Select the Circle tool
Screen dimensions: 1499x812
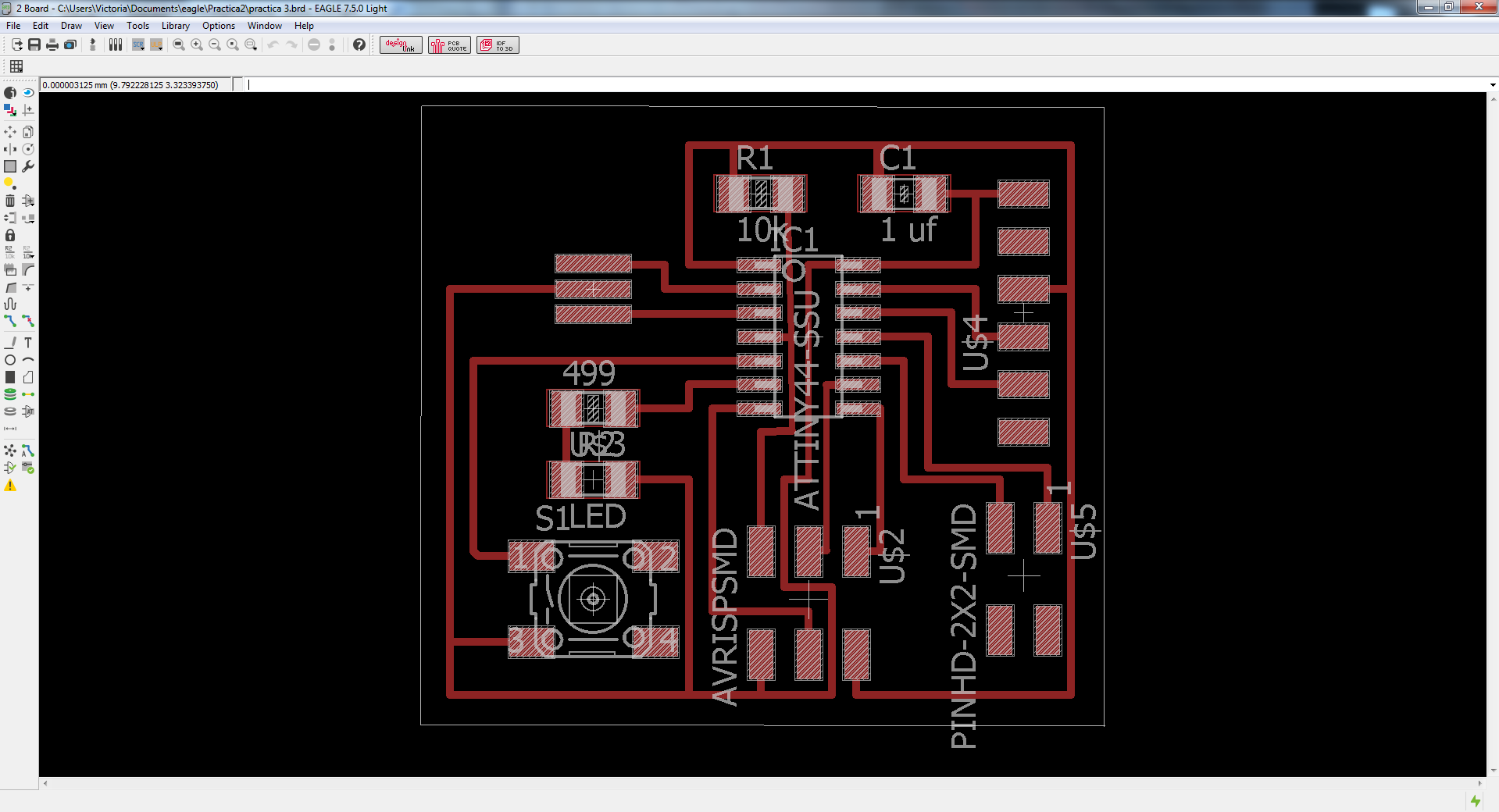[x=10, y=360]
